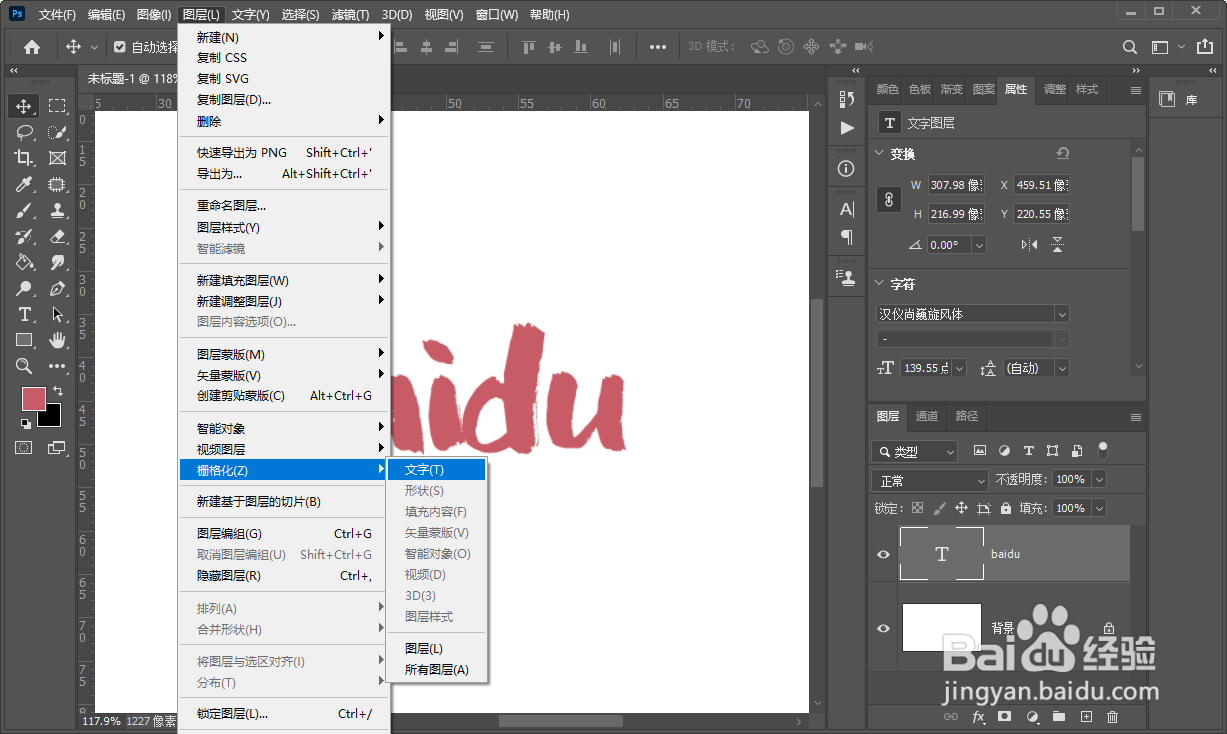Click the X position field 459.51
Screen dimensions: 1227x734
[1041, 185]
